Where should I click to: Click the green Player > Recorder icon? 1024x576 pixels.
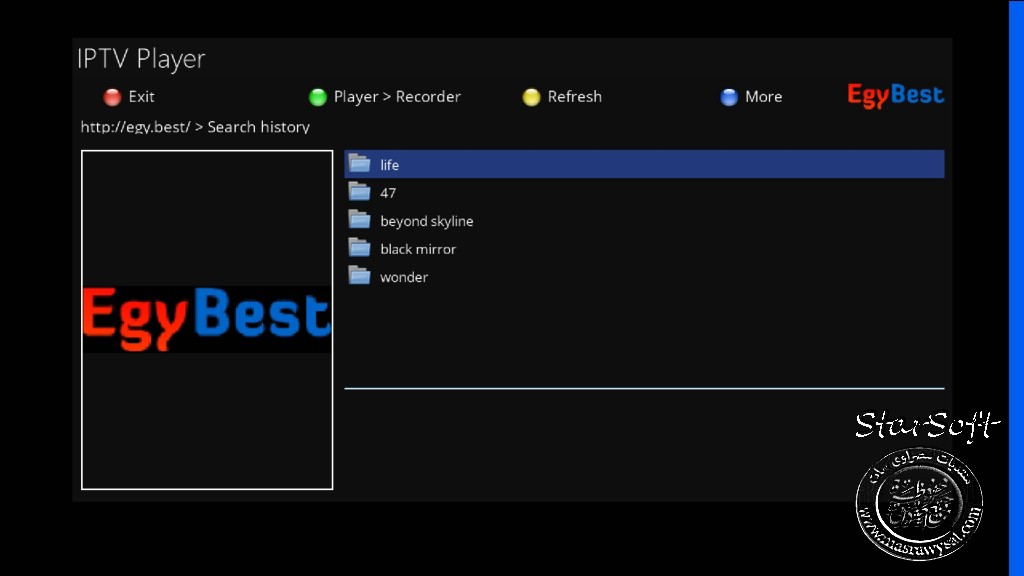[x=318, y=97]
